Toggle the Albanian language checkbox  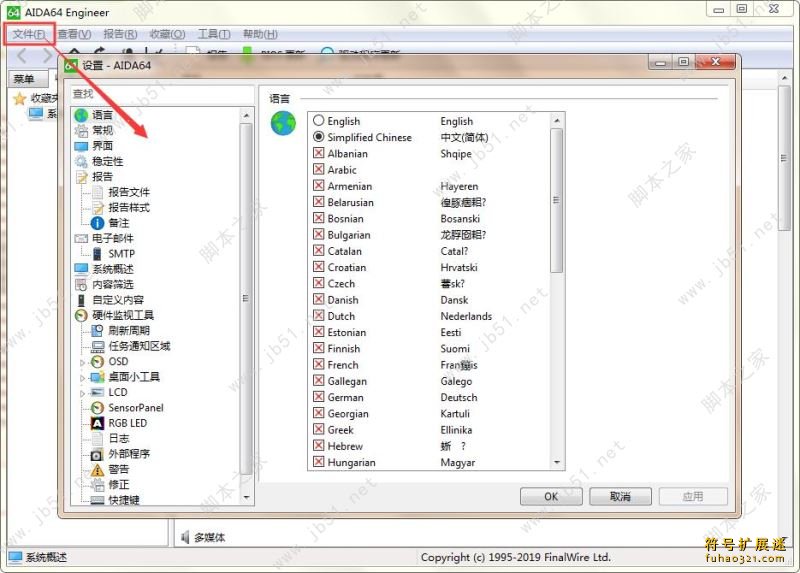point(319,153)
